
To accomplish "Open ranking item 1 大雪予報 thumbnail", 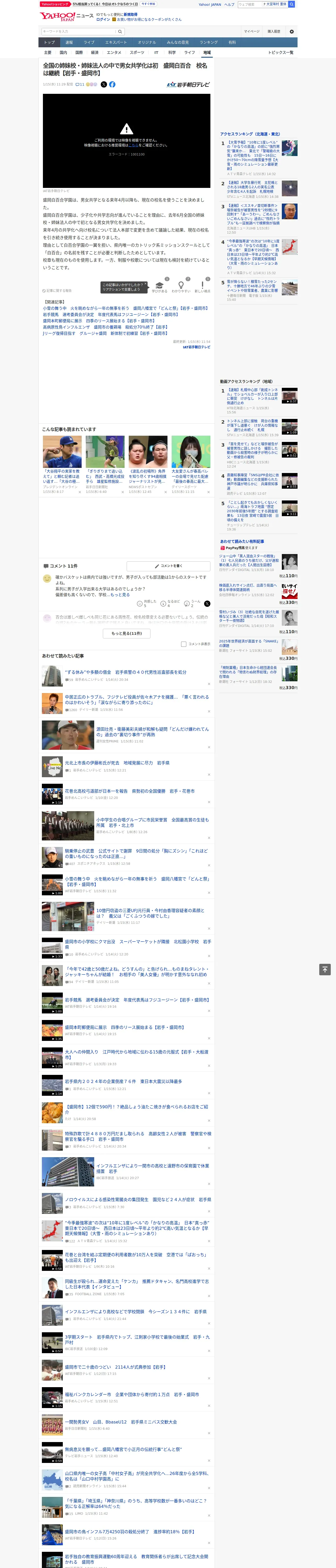I will pyautogui.click(x=289, y=148).
